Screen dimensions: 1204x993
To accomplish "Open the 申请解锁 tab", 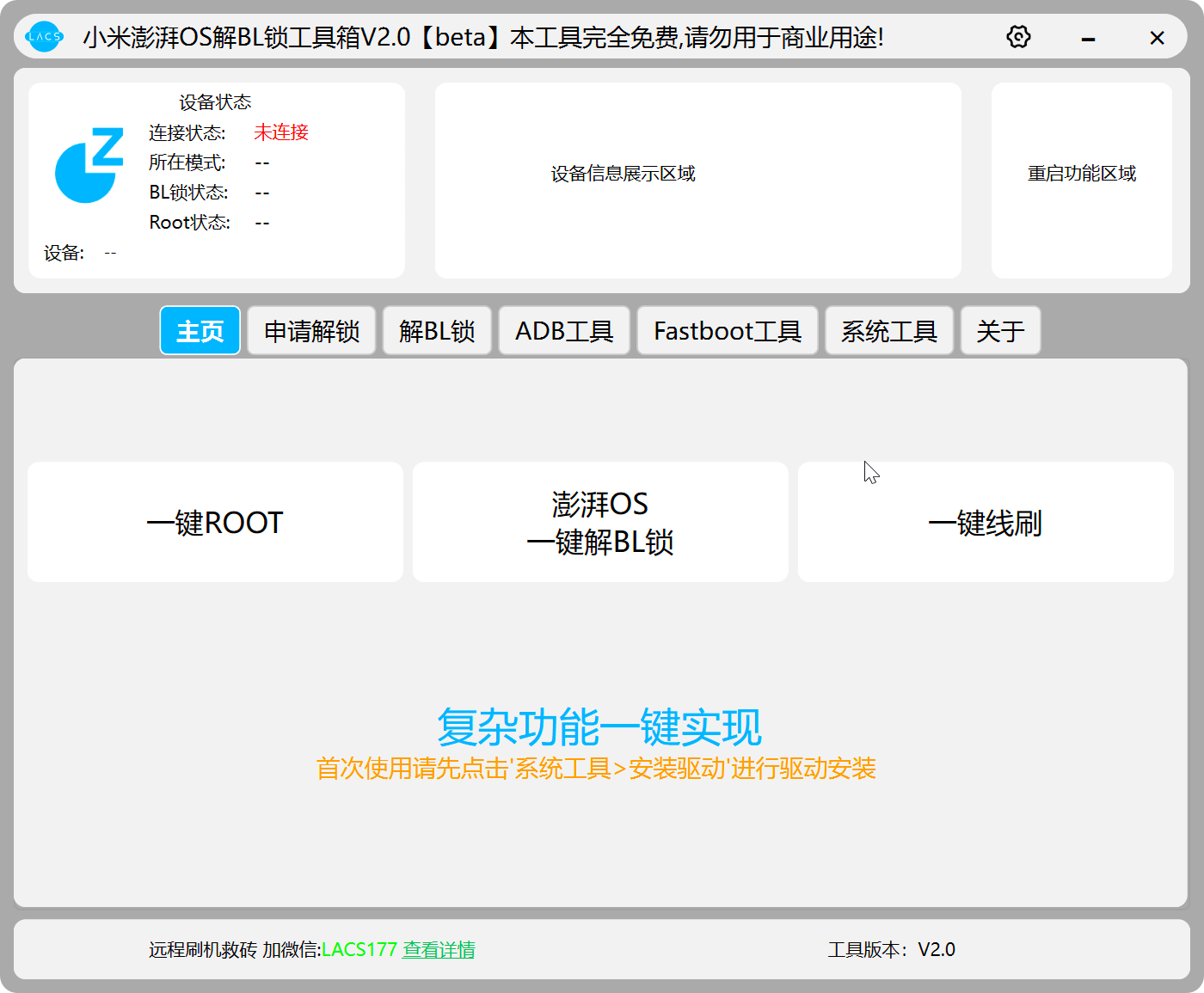I will tap(311, 331).
